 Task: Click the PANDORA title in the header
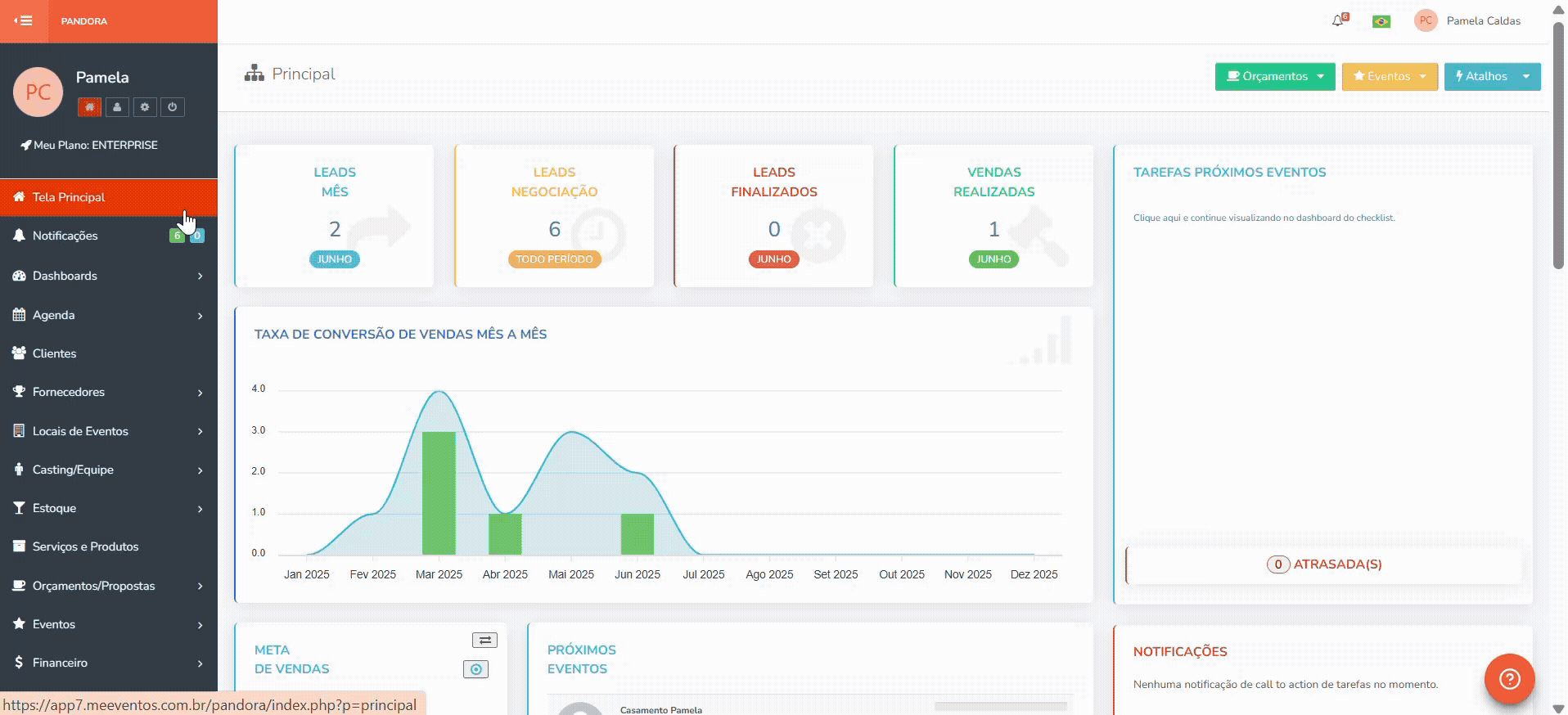[x=84, y=21]
